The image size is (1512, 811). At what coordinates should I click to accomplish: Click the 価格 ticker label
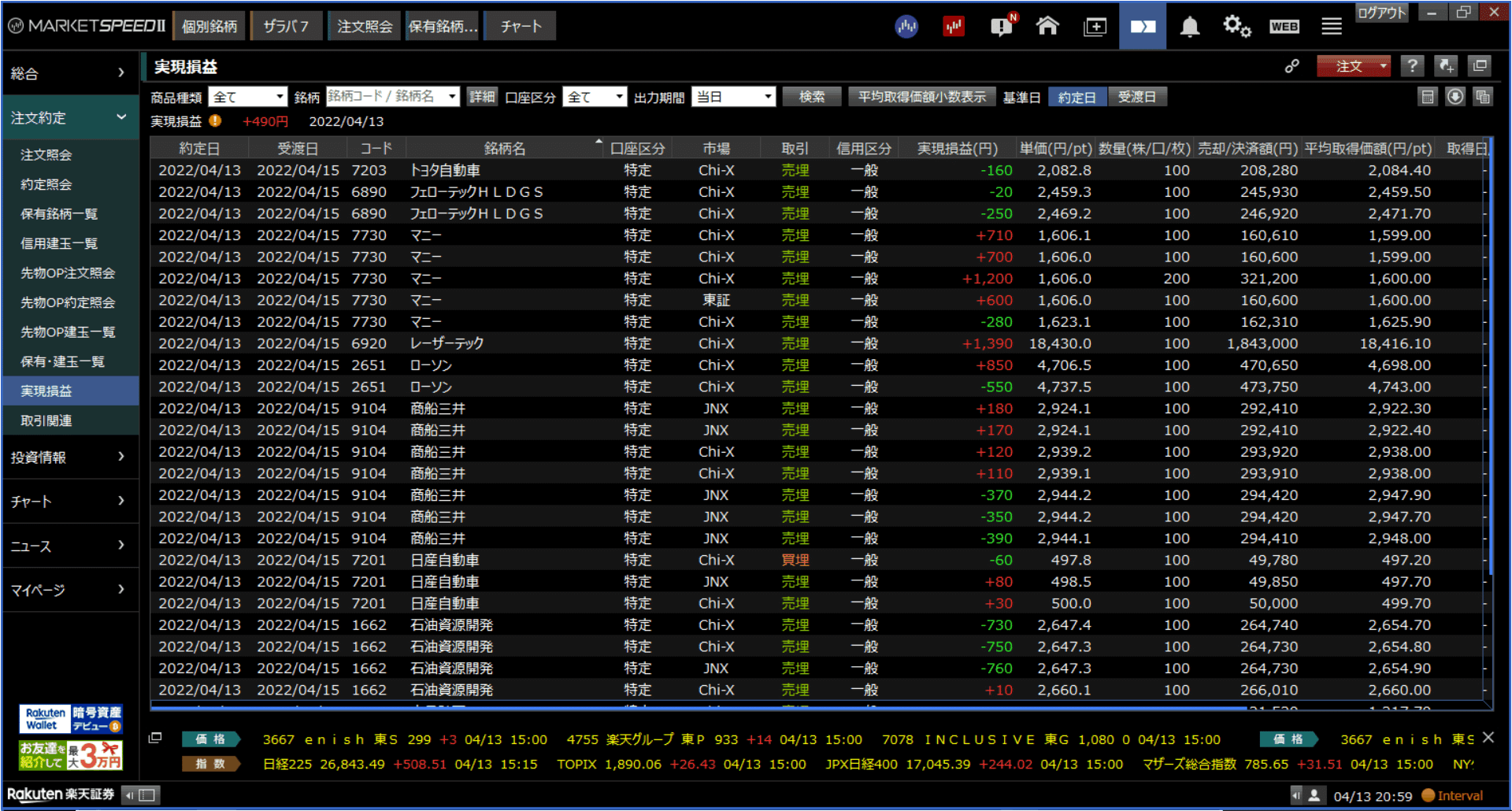click(211, 739)
